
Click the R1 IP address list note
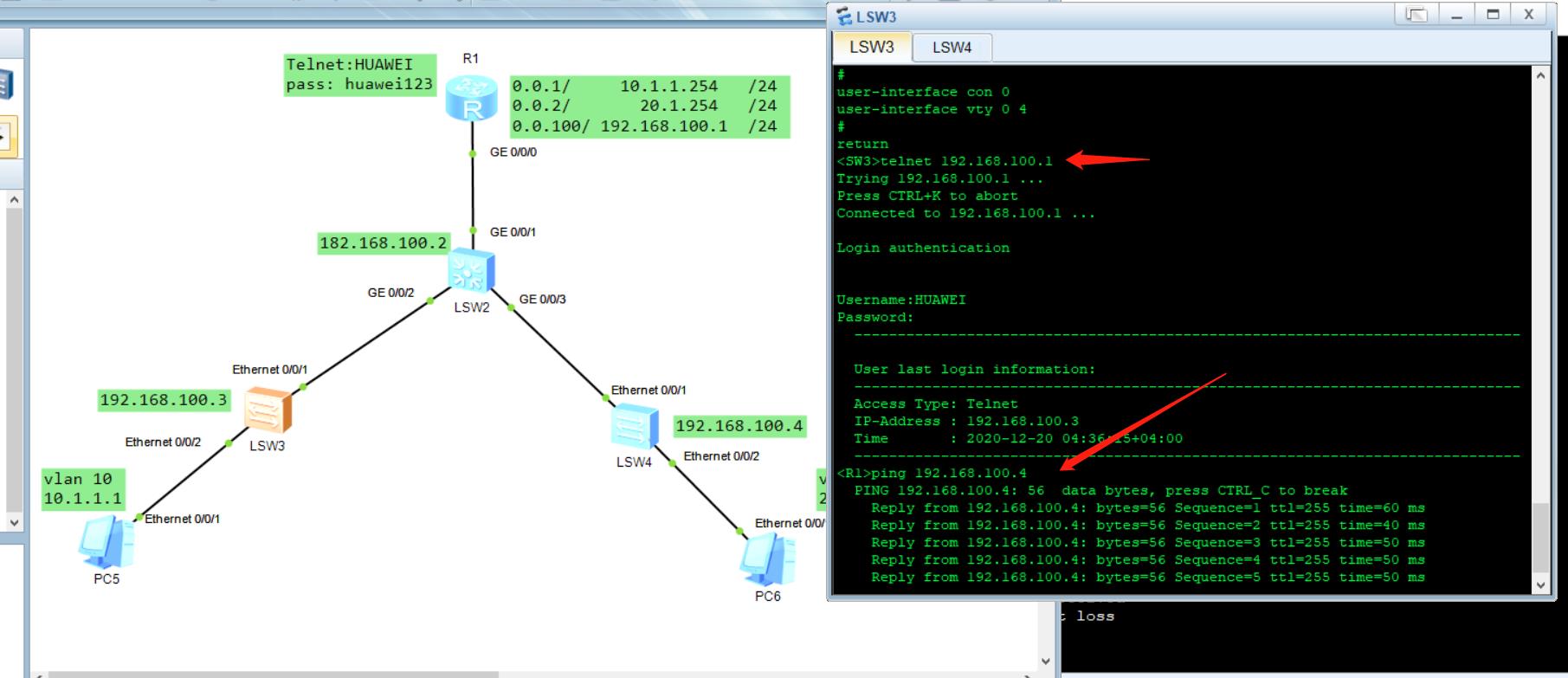pos(649,106)
